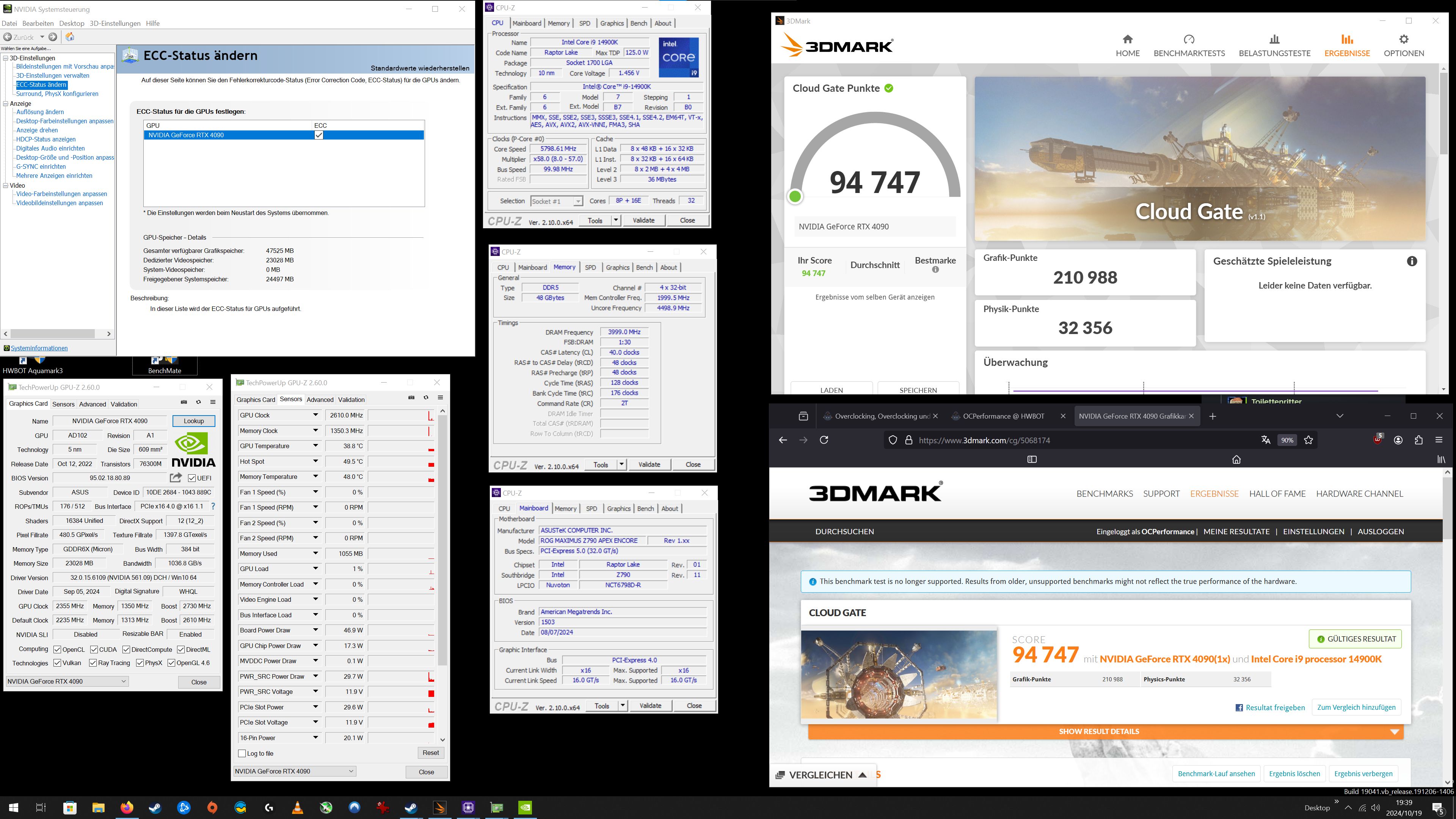The width and height of the screenshot is (1456, 819).
Task: Toggle OpenCL checkbox in GPU-Z
Action: coord(57,650)
